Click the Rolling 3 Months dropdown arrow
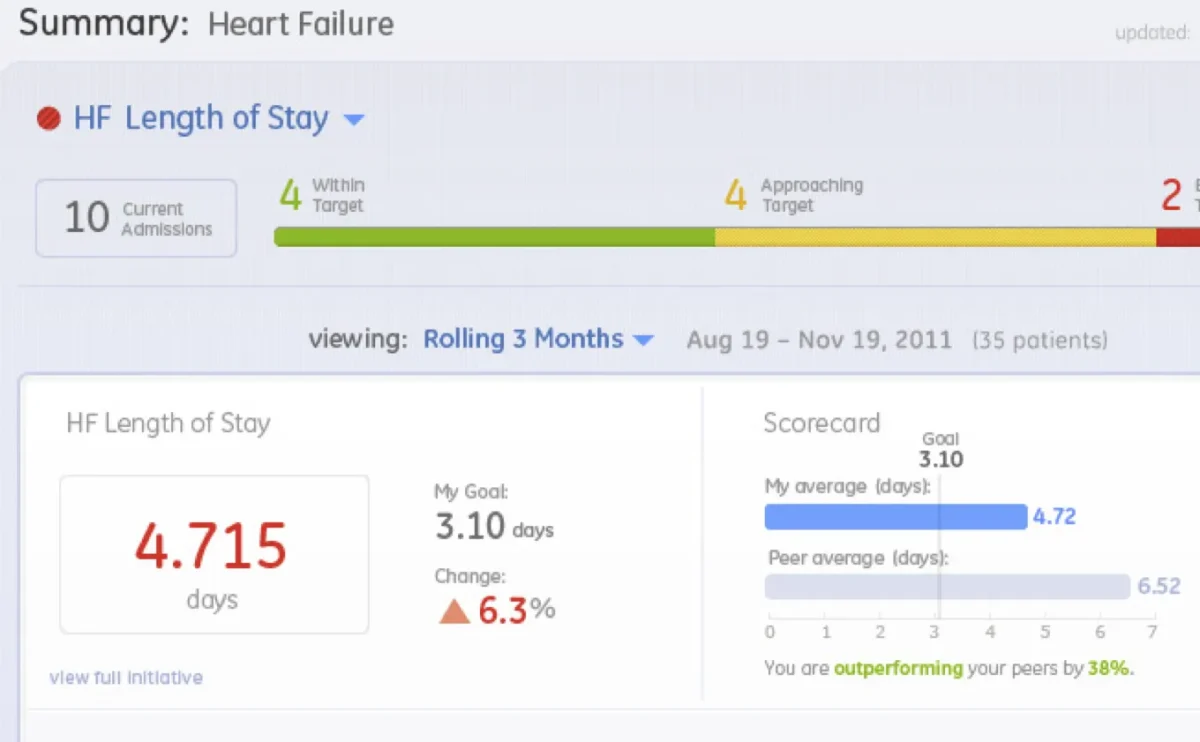This screenshot has width=1200, height=742. pyautogui.click(x=643, y=341)
